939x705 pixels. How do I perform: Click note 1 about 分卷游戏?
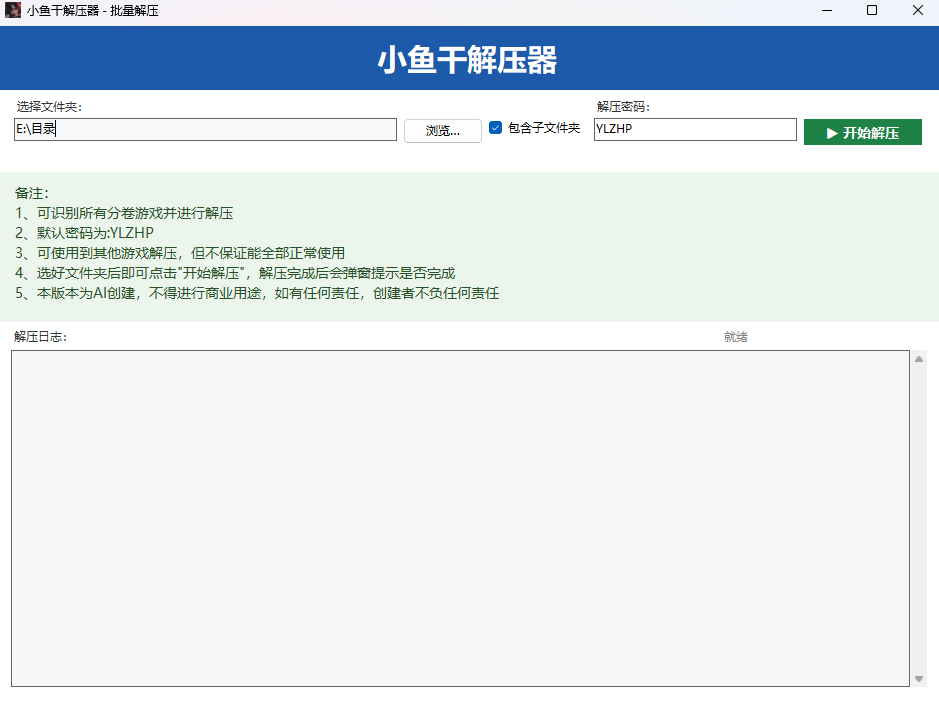[124, 213]
